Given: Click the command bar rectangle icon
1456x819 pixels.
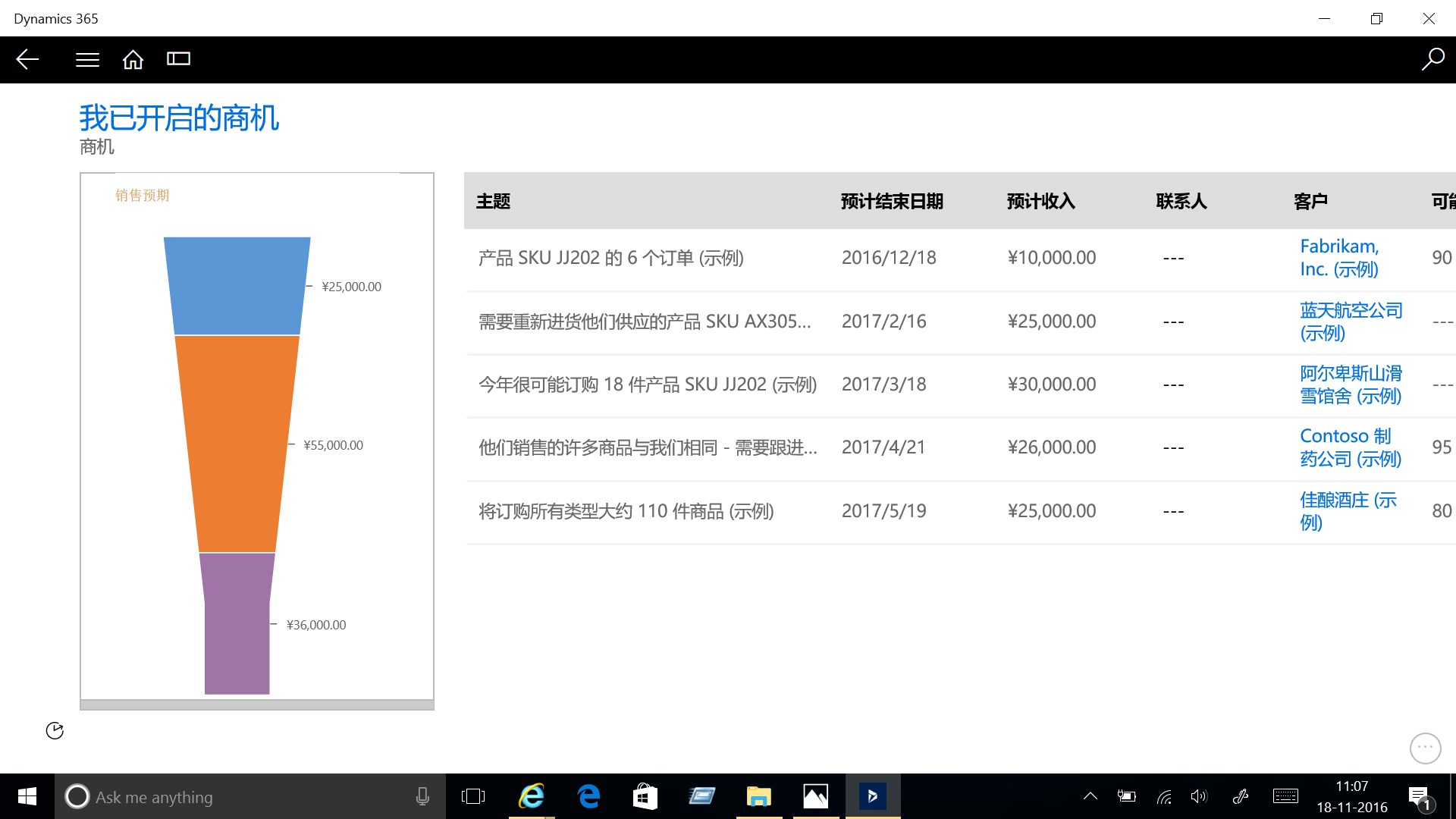Looking at the screenshot, I should click(178, 59).
